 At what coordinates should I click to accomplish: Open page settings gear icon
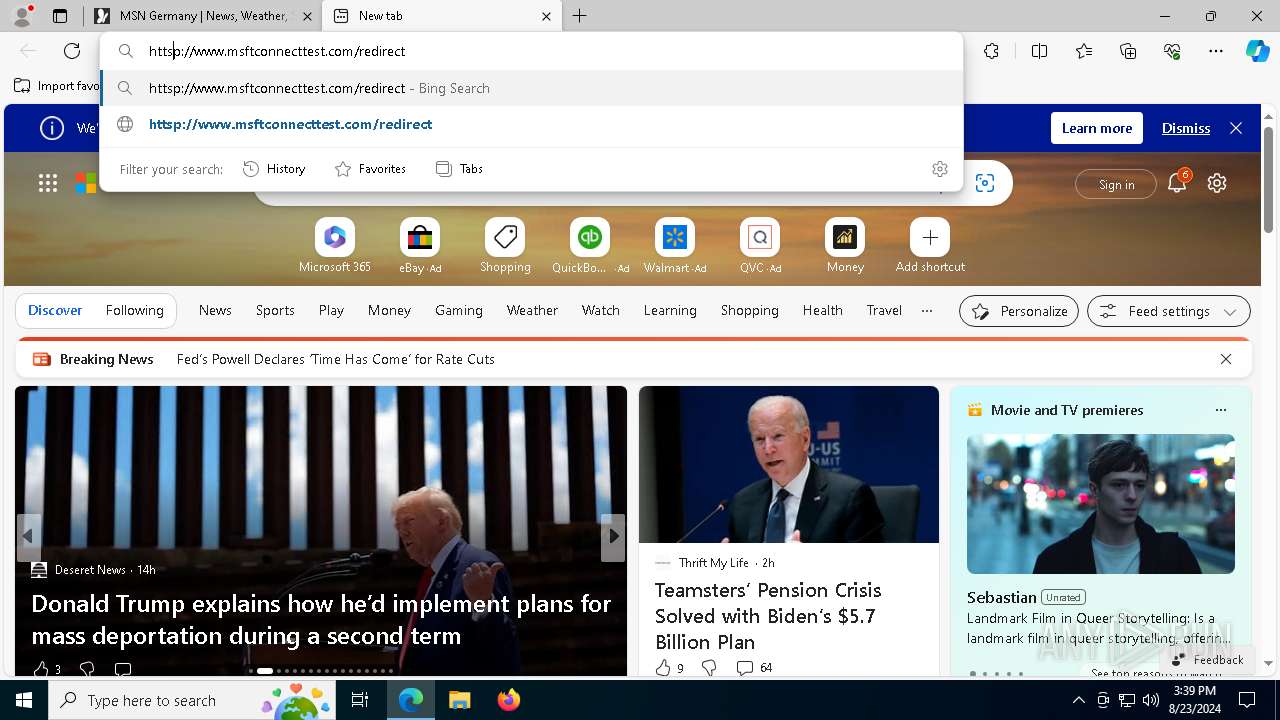(x=1217, y=183)
